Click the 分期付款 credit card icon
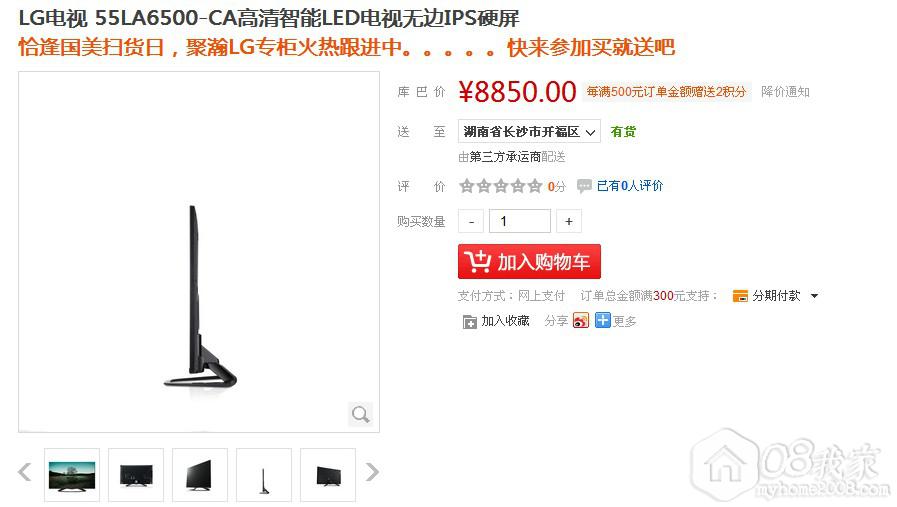The image size is (897, 507). [x=740, y=296]
